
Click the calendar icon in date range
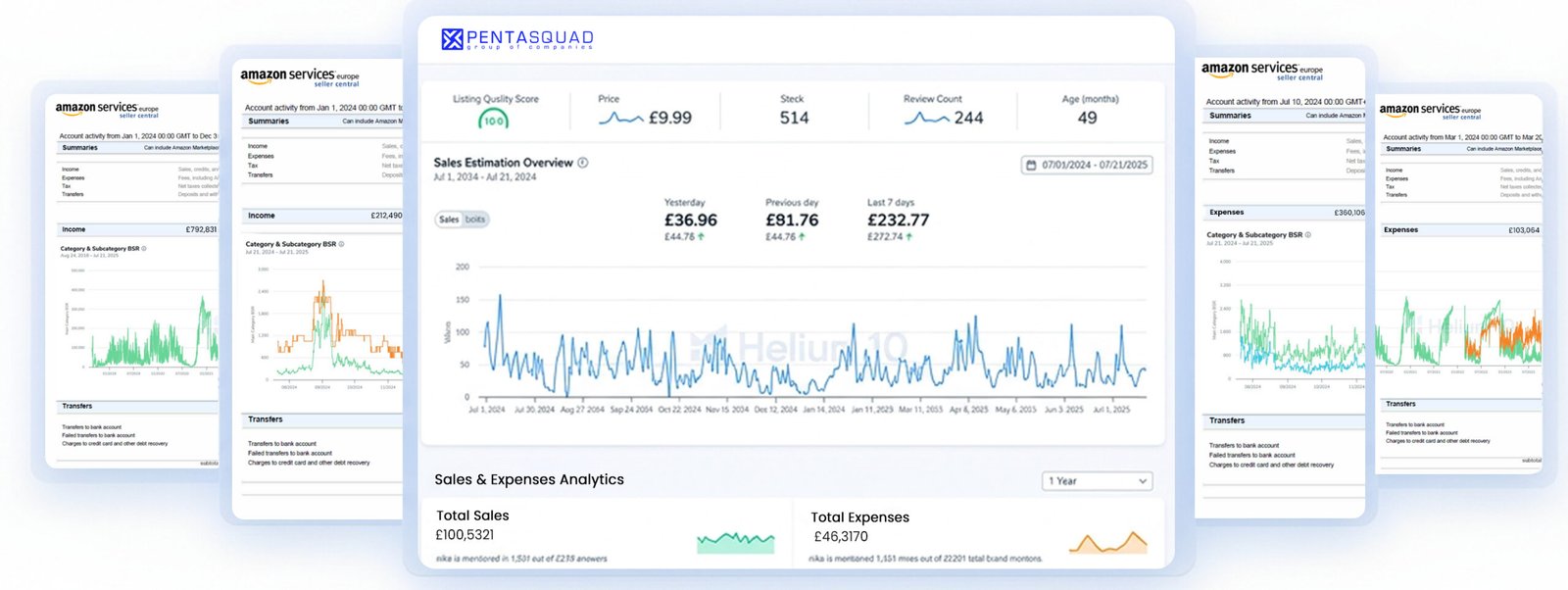click(1031, 166)
